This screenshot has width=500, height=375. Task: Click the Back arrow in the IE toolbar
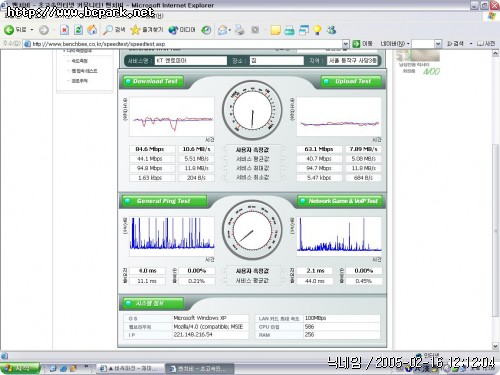9,30
